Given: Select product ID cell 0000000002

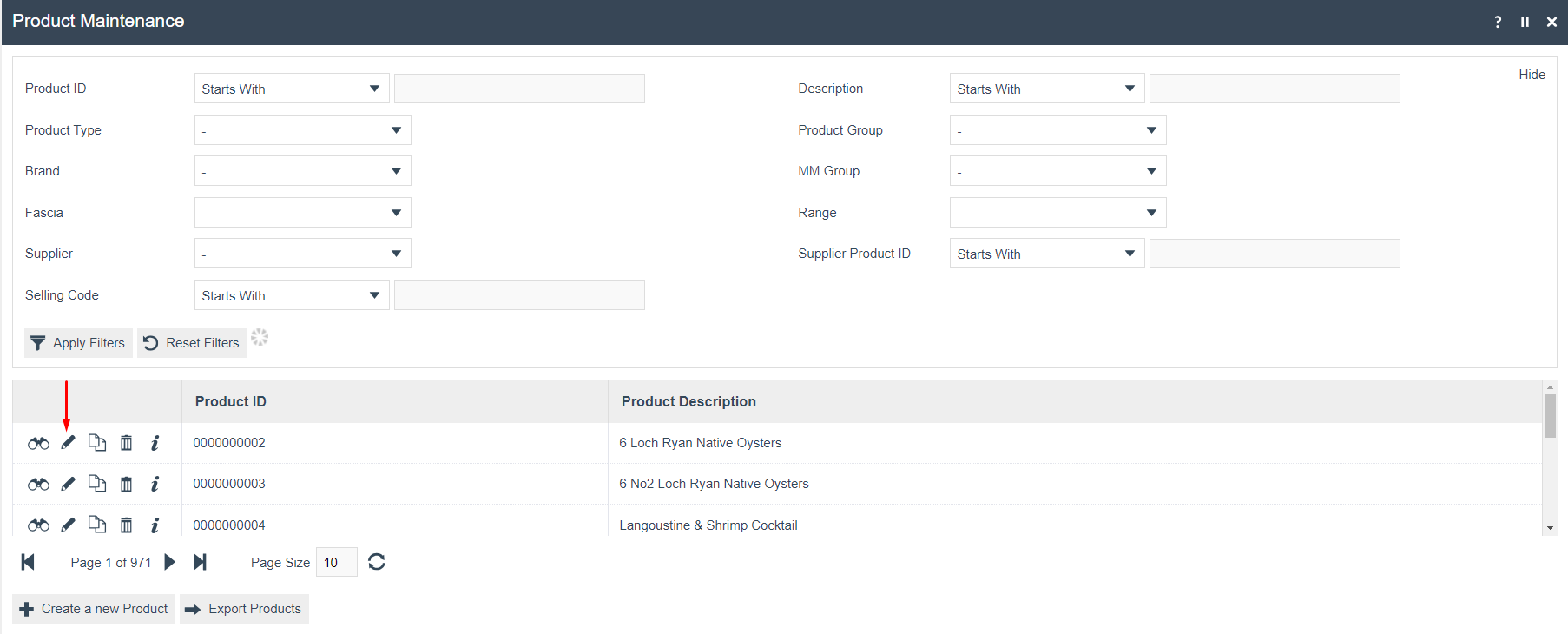Looking at the screenshot, I should pos(395,443).
